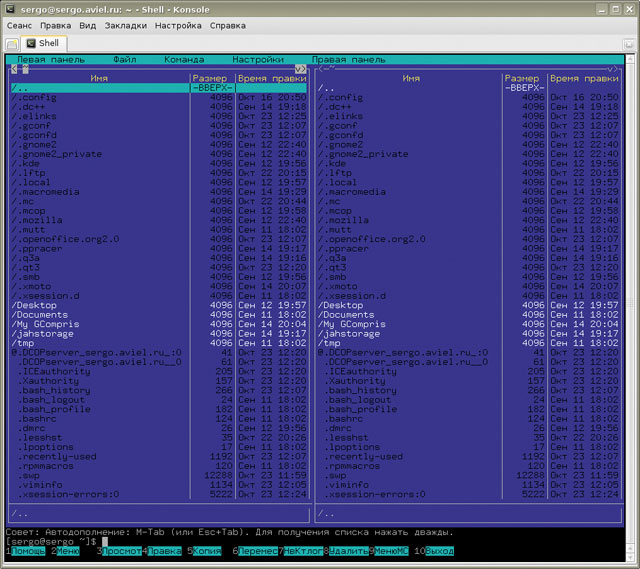640x569 pixels.
Task: Select .ICEauthority in right panel
Action: 469,371
